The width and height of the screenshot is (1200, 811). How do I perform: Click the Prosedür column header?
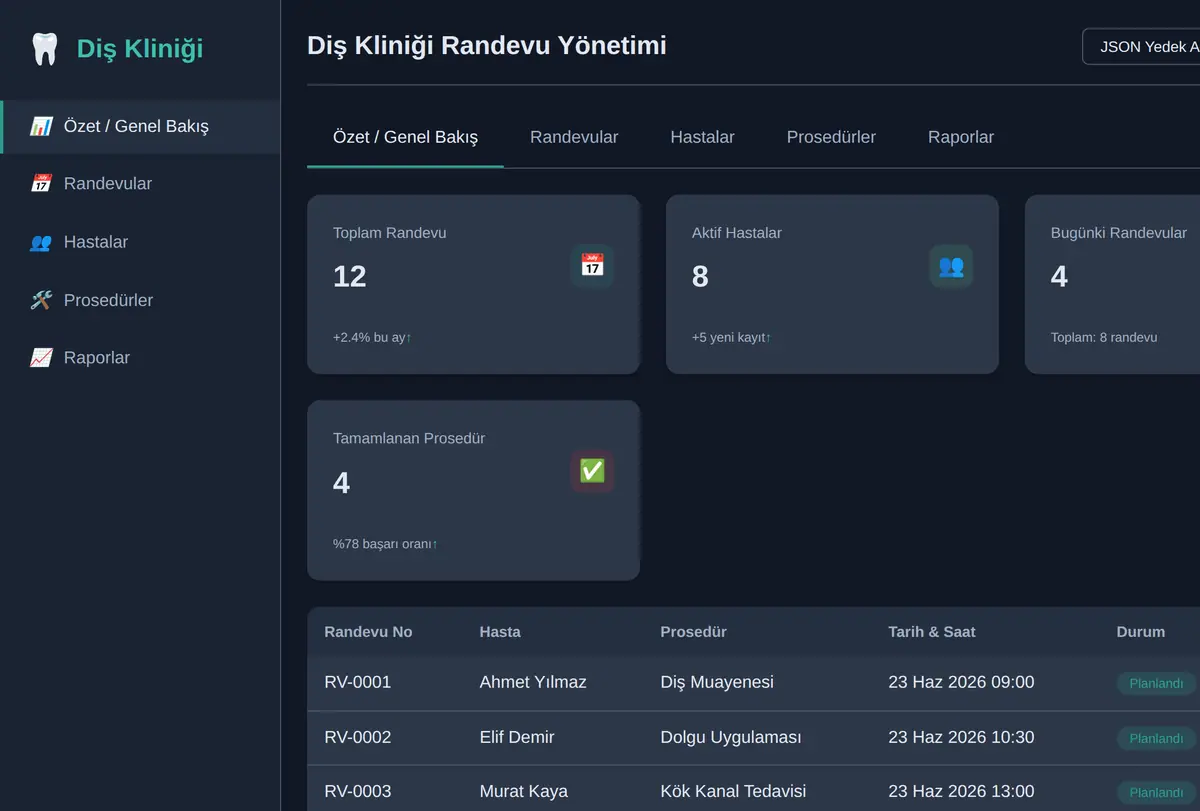[x=693, y=632]
